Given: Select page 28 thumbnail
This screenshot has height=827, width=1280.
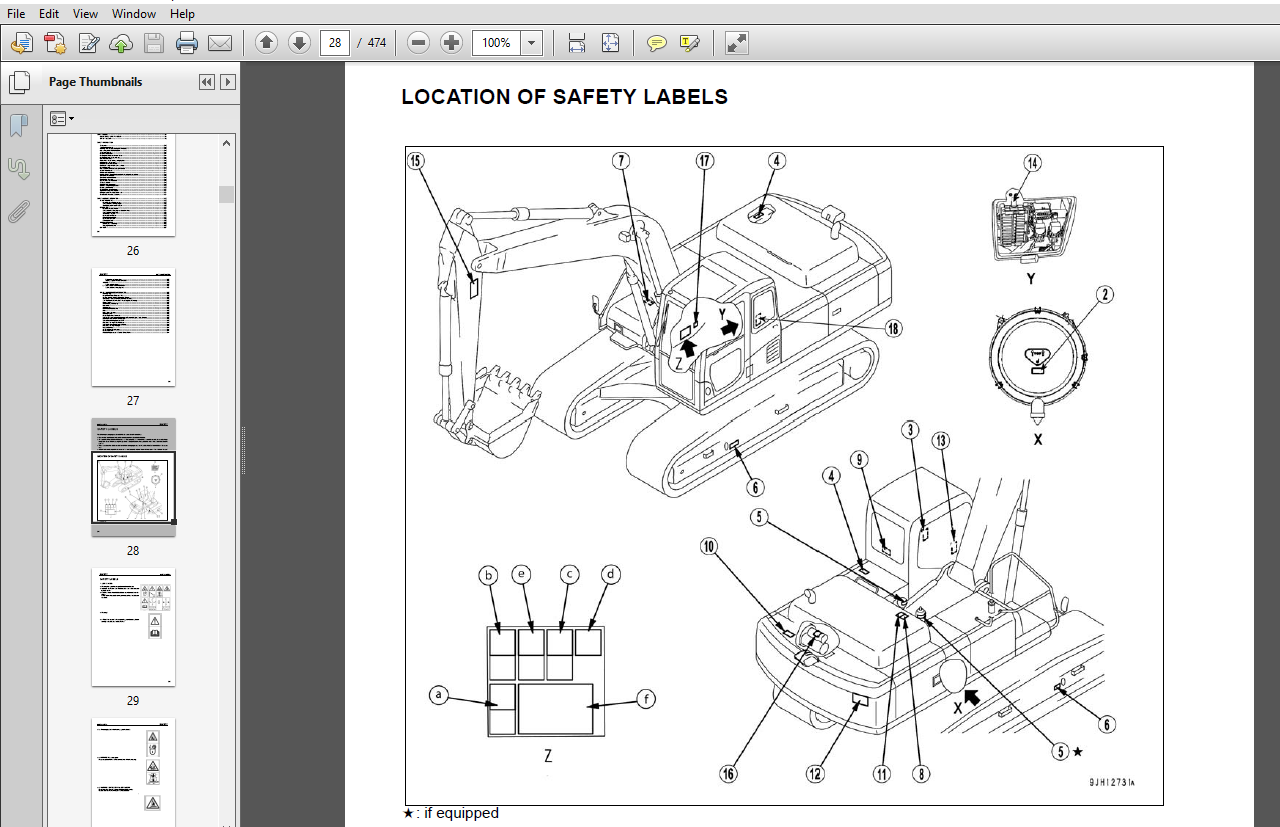Looking at the screenshot, I should pyautogui.click(x=133, y=477).
